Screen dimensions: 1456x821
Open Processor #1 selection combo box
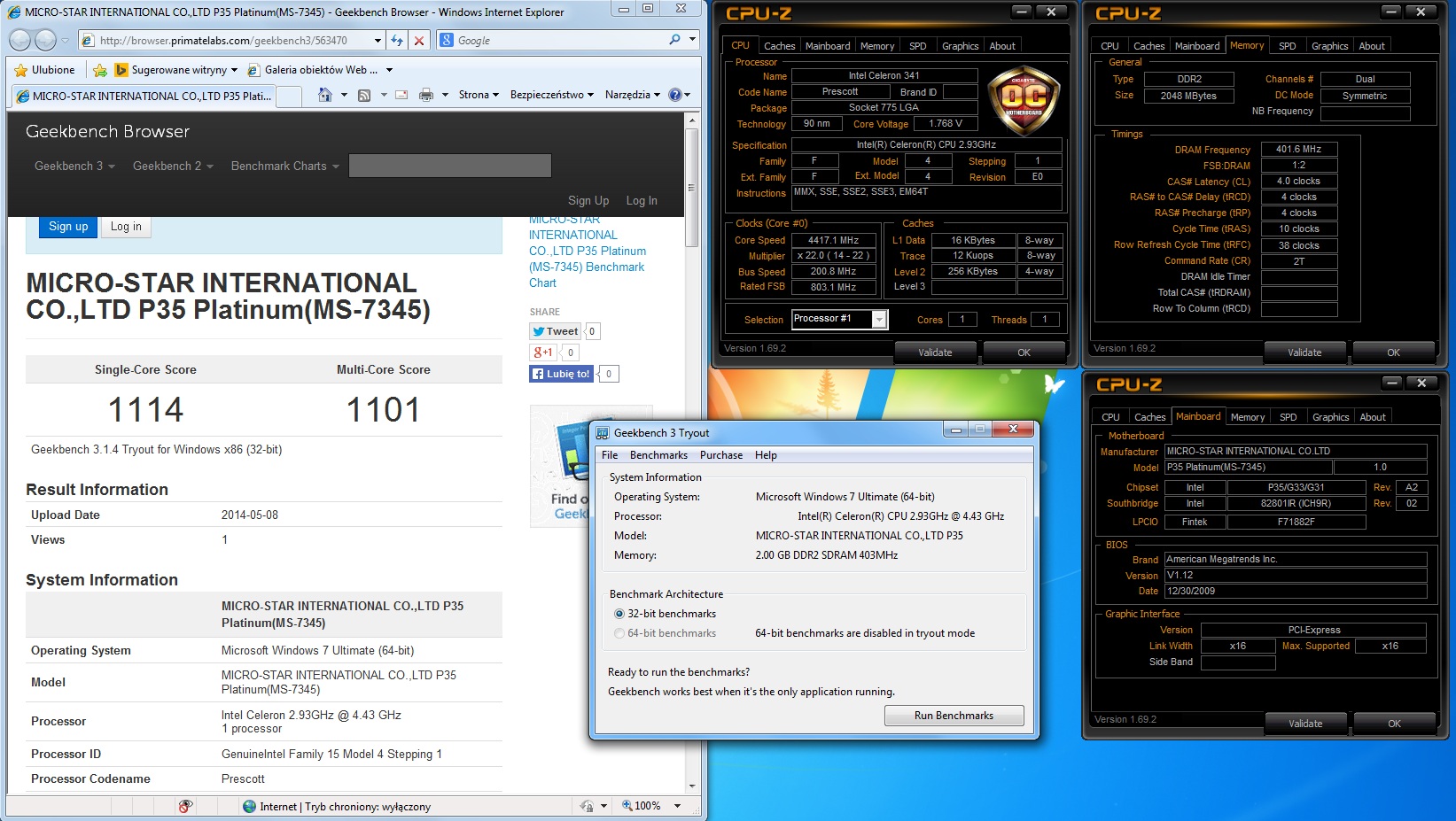[839, 319]
